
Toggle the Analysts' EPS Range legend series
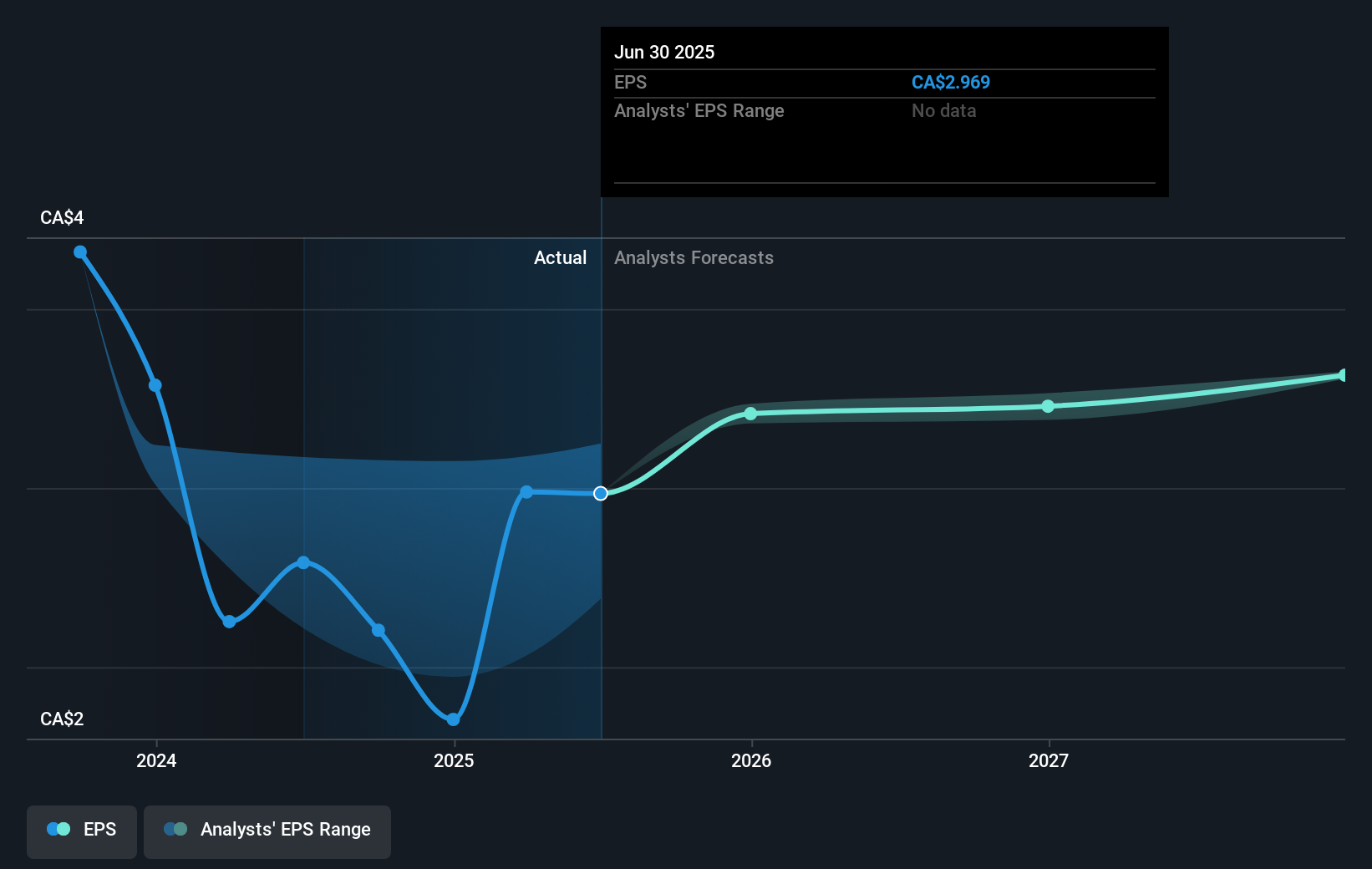267,831
